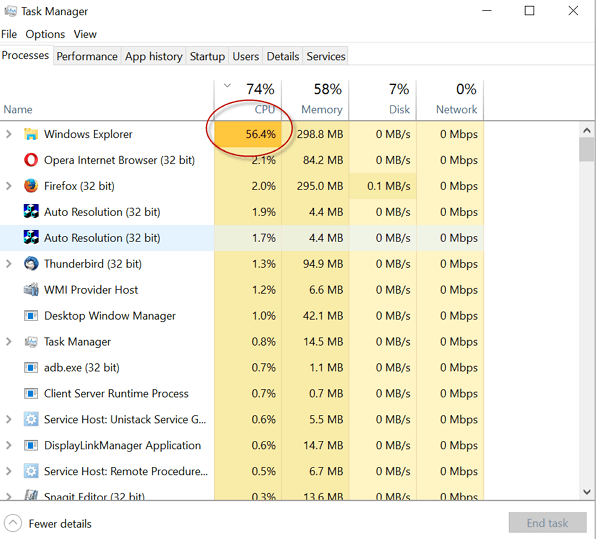Expand the Thunderbird (32 bit) process group

point(8,263)
